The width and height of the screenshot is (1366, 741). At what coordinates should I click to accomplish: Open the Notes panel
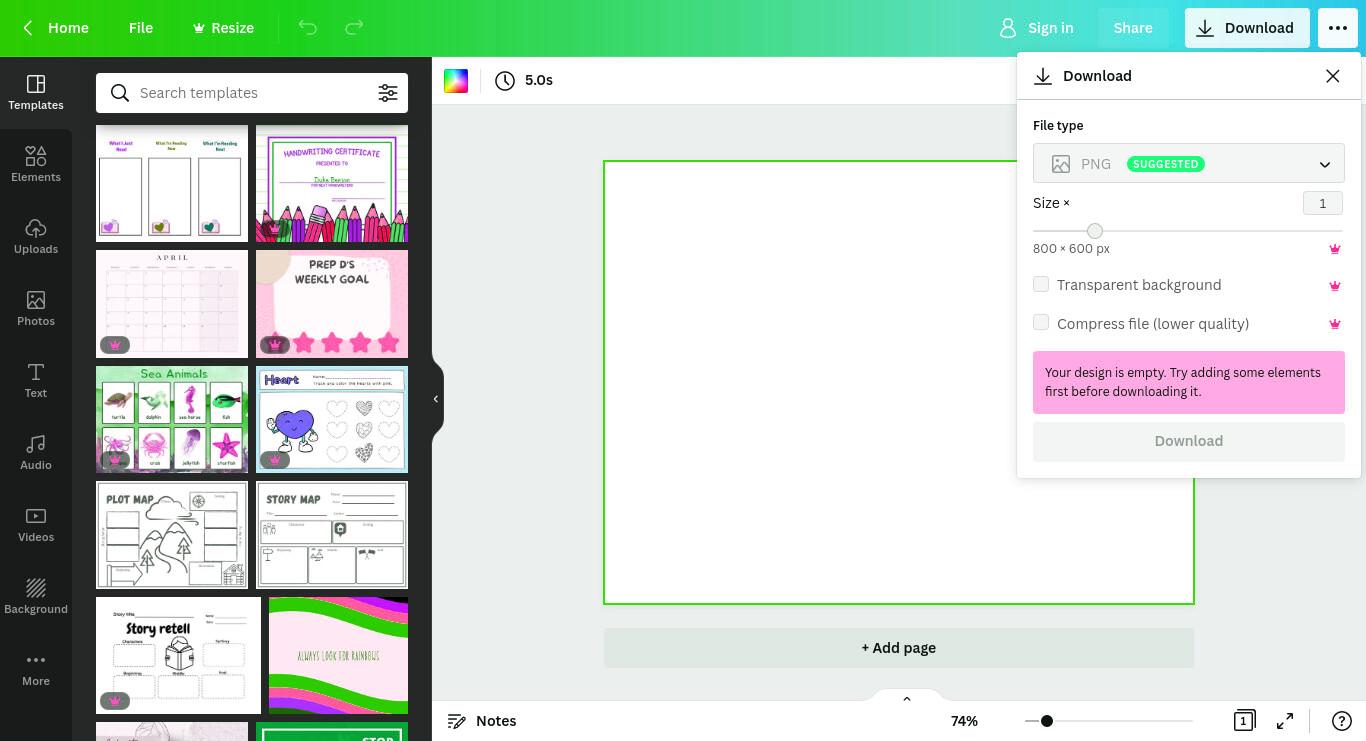pyautogui.click(x=482, y=721)
